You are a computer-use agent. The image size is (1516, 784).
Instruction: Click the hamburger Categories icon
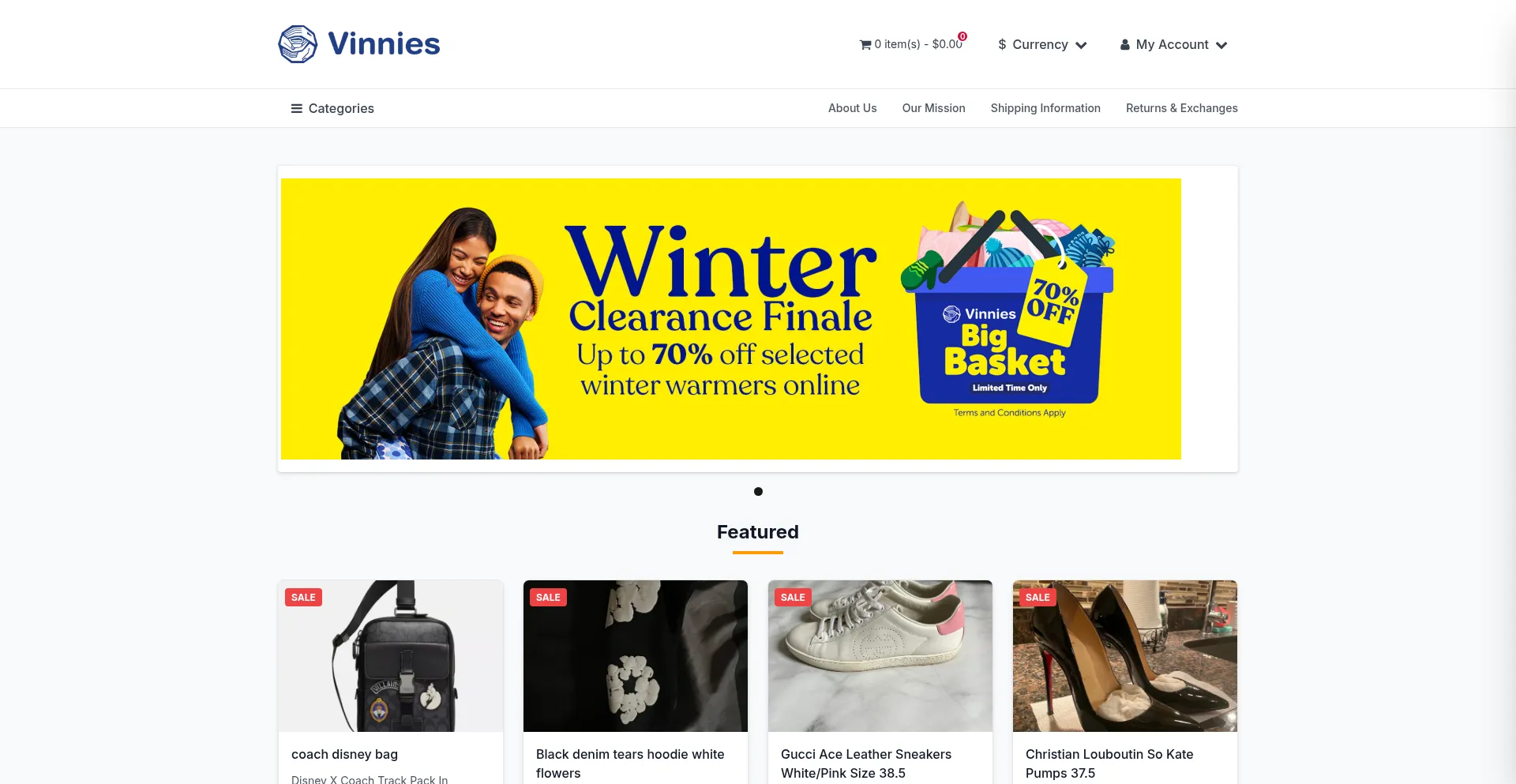coord(297,108)
